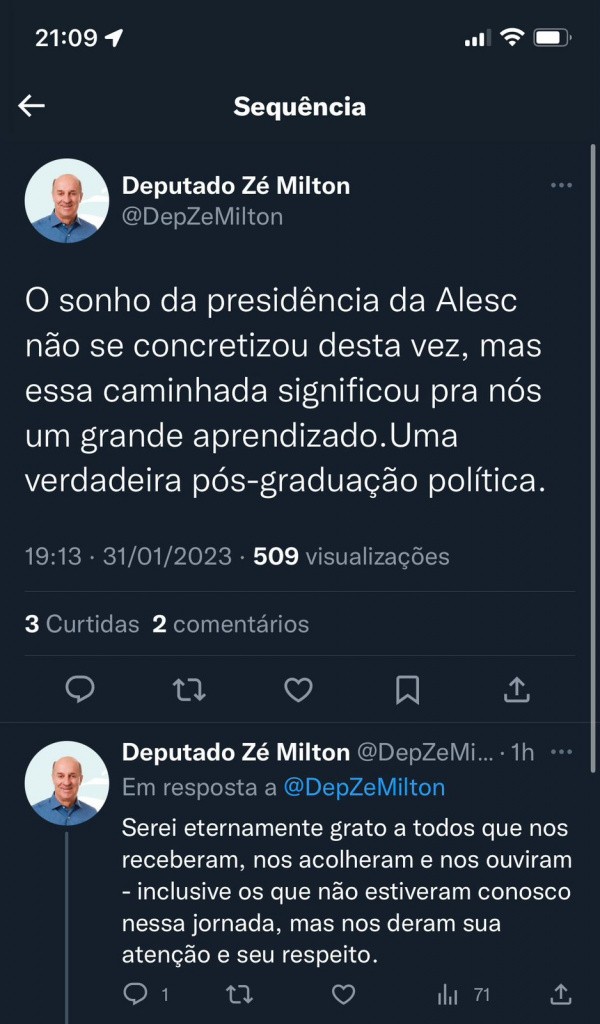Open the @DepZeMilton reply mention link

tap(364, 788)
